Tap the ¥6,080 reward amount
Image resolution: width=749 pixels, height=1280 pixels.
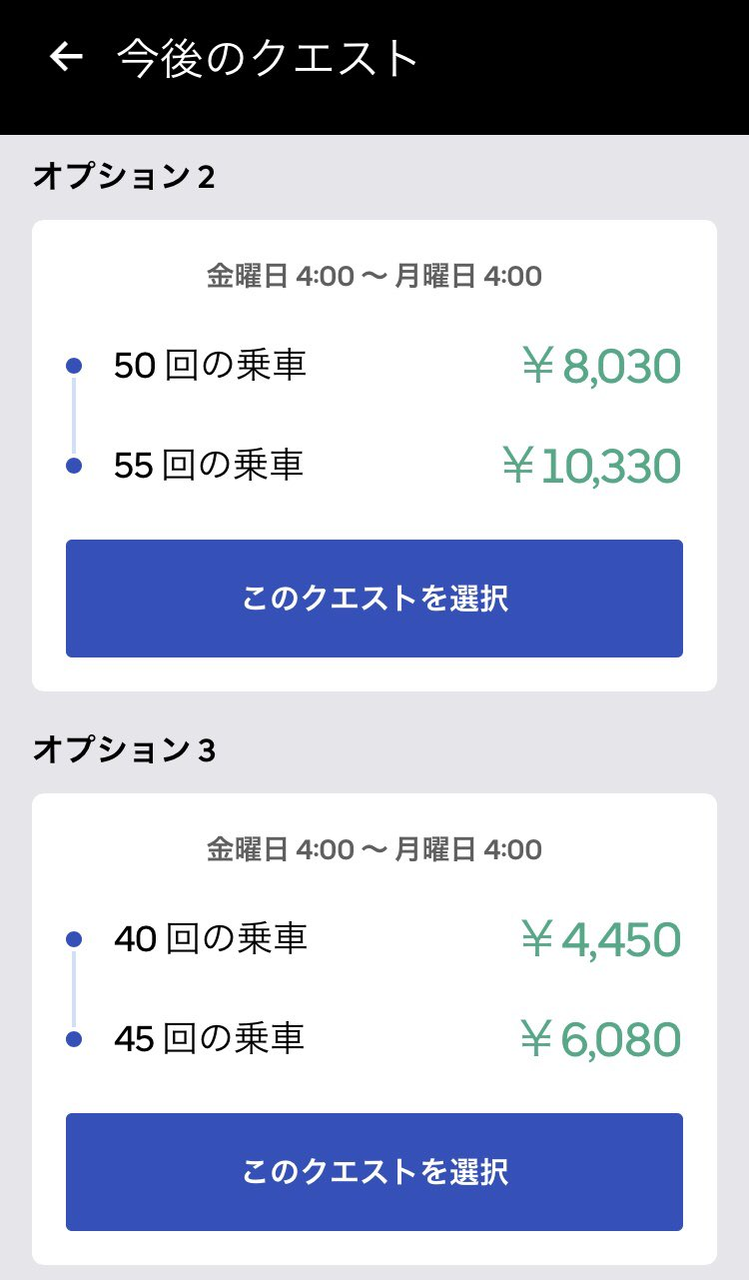pos(601,1040)
